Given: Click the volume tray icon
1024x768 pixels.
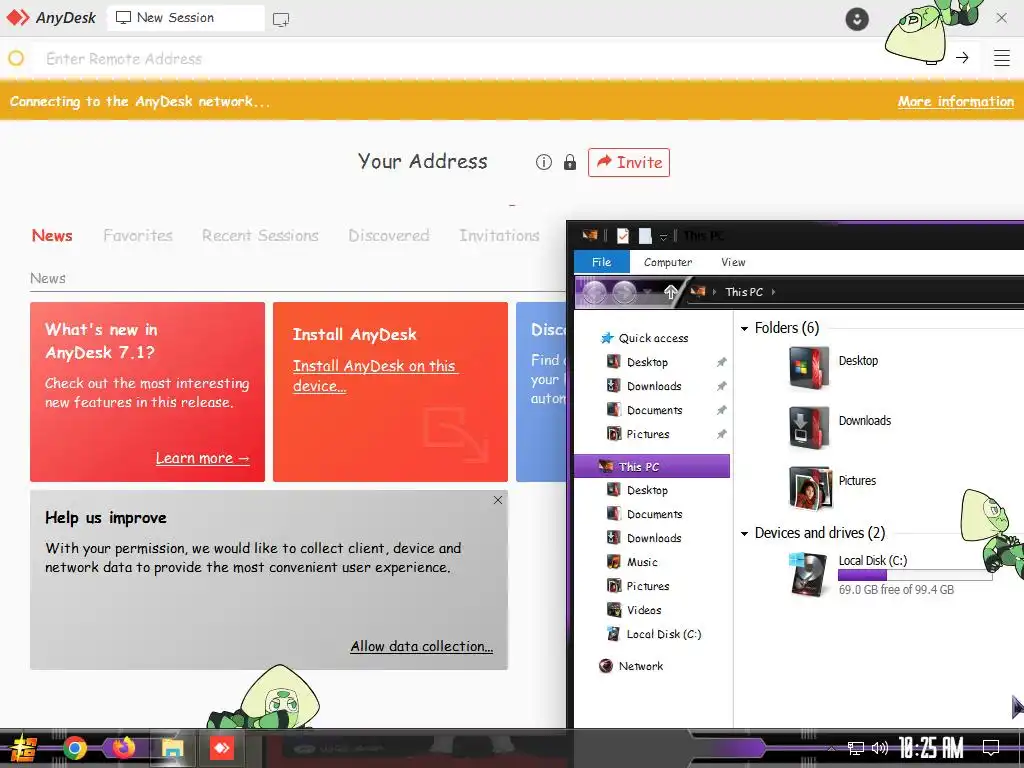Looking at the screenshot, I should 880,748.
